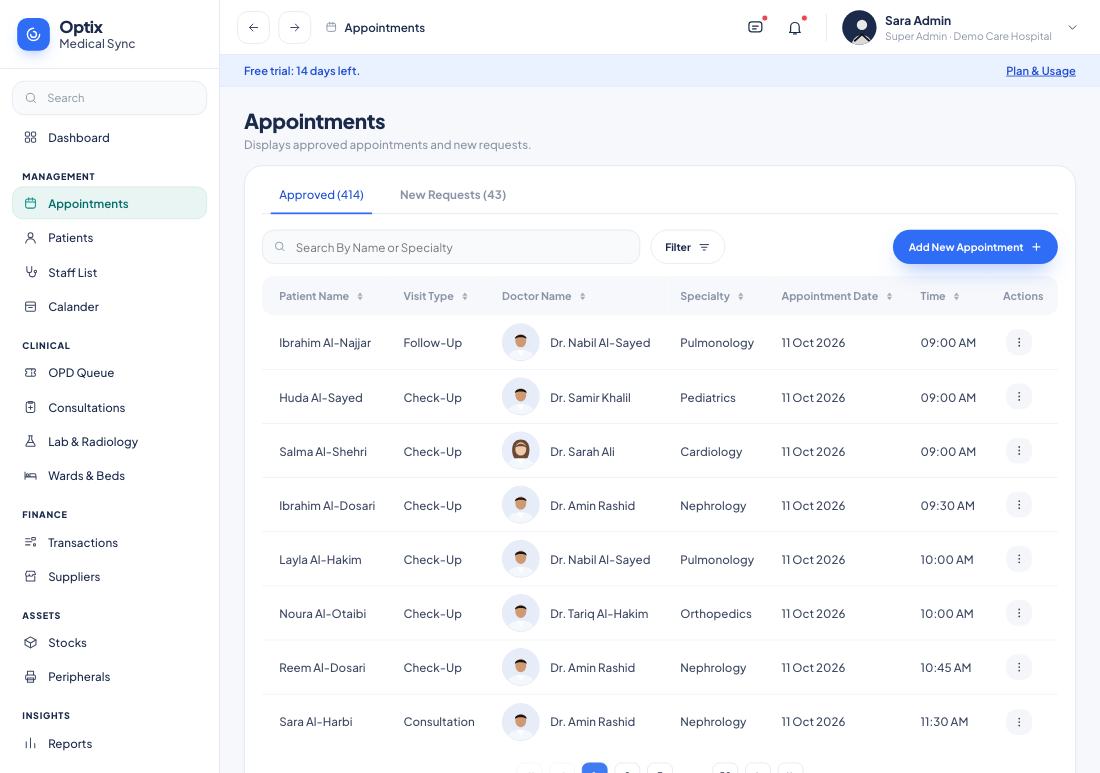The width and height of the screenshot is (1100, 773).
Task: Open actions menu for Salma Al-Shehri row
Action: (x=1019, y=451)
